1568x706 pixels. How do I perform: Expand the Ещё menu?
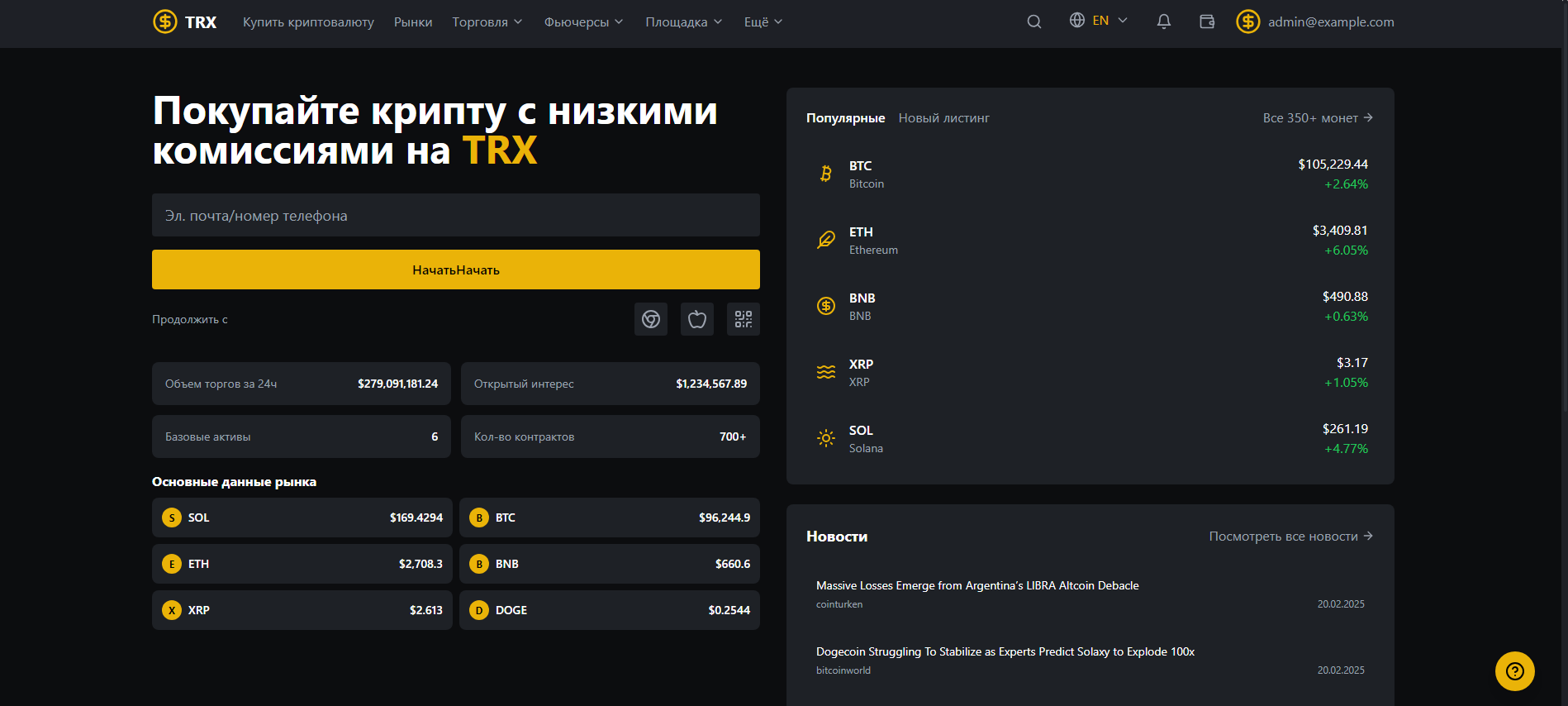click(763, 21)
